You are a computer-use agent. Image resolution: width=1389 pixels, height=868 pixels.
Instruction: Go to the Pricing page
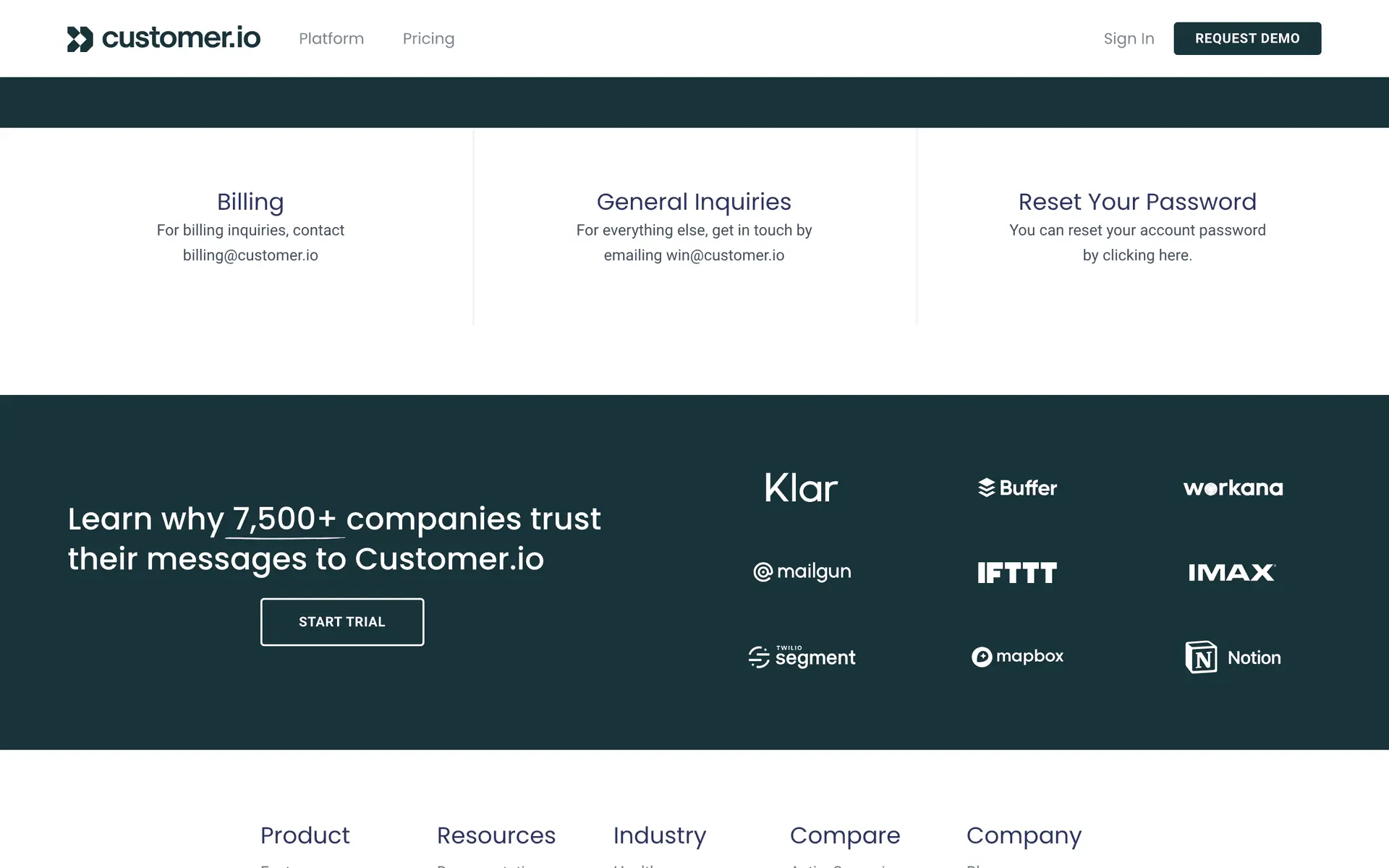coord(428,38)
